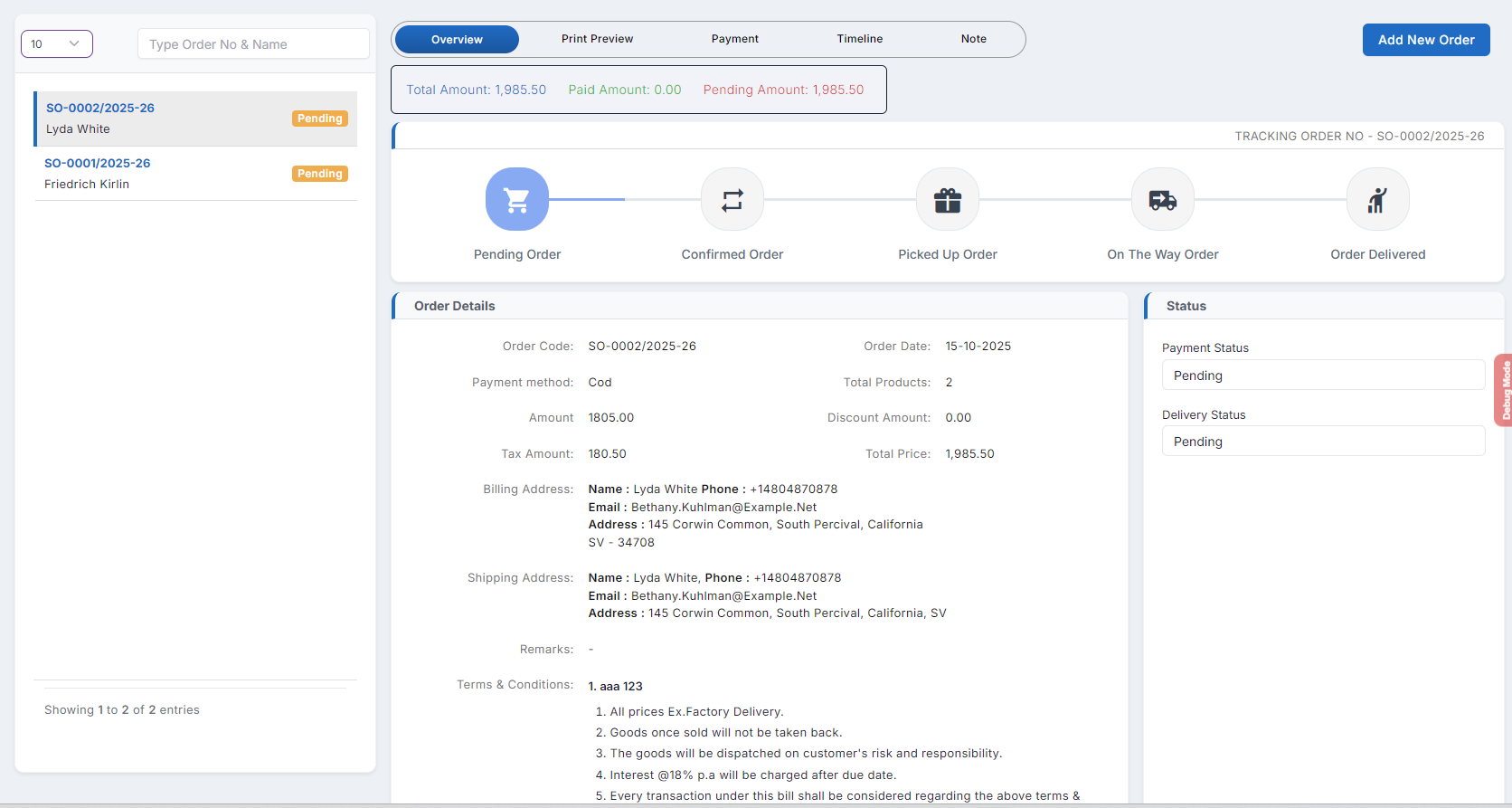Select the Note tab

pyautogui.click(x=973, y=39)
